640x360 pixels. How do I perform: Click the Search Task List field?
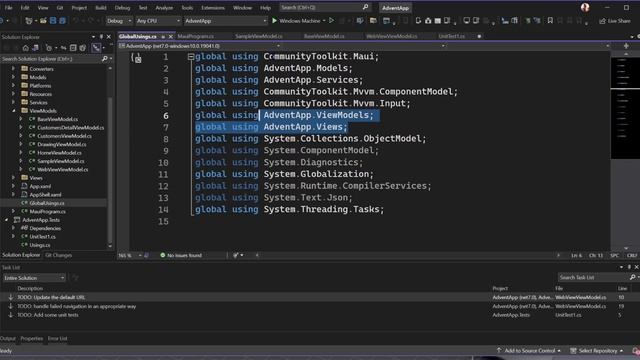click(x=593, y=278)
